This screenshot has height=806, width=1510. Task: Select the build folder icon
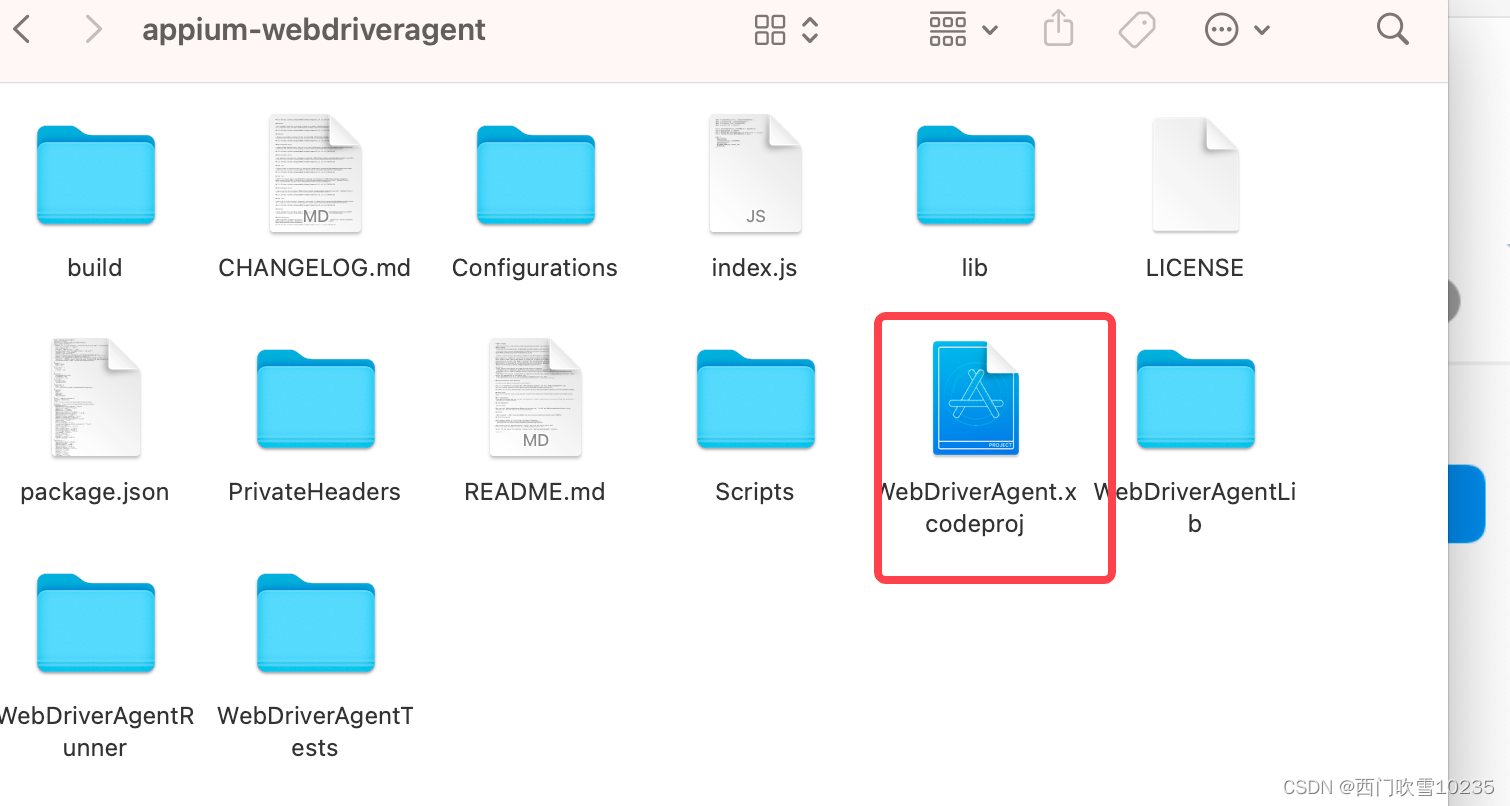point(95,175)
